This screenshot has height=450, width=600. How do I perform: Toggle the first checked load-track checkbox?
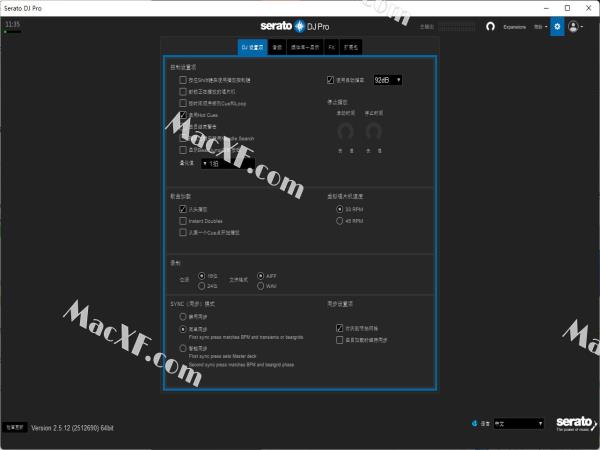(x=183, y=209)
